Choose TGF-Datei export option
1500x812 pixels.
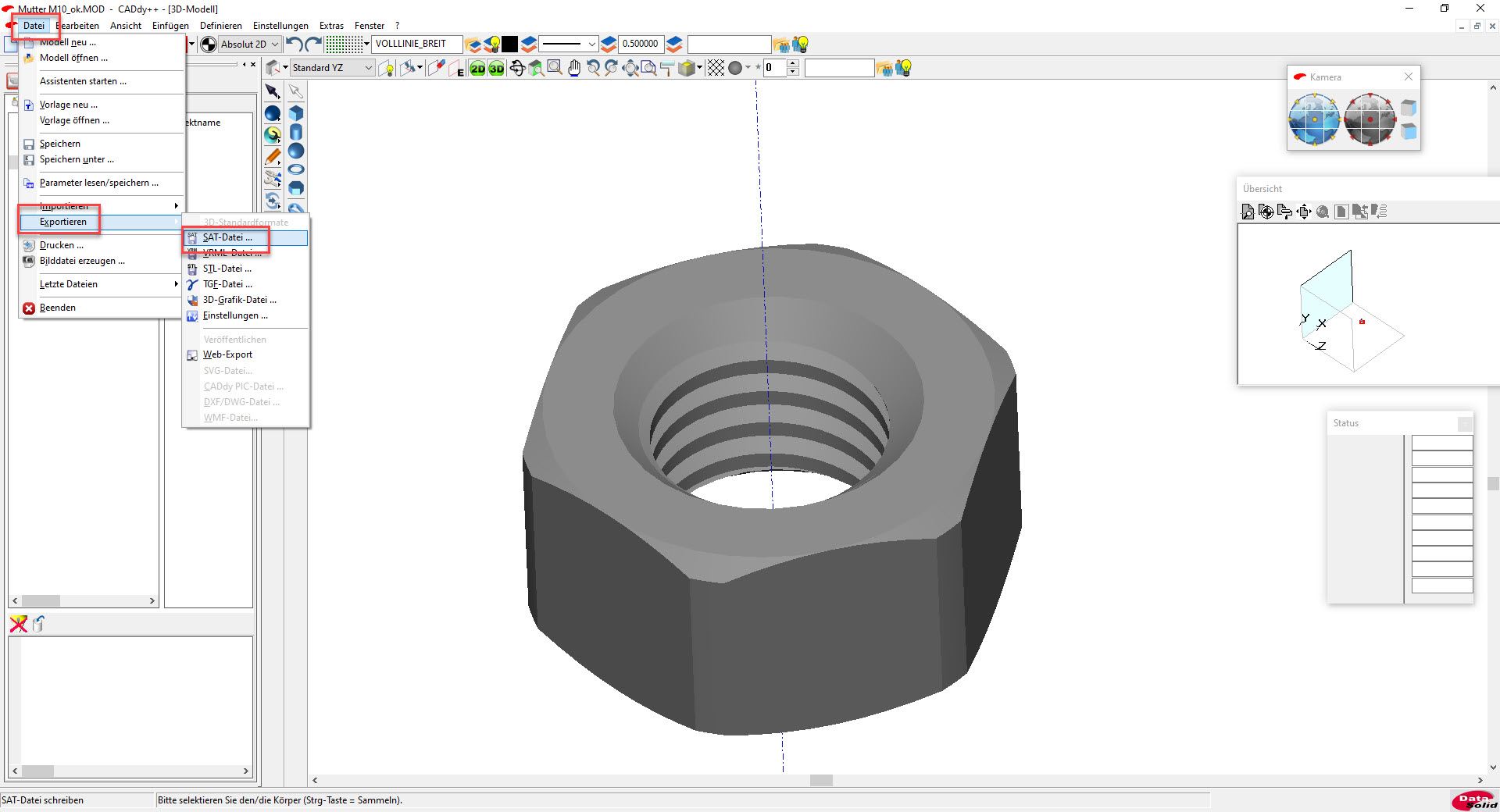(246, 284)
